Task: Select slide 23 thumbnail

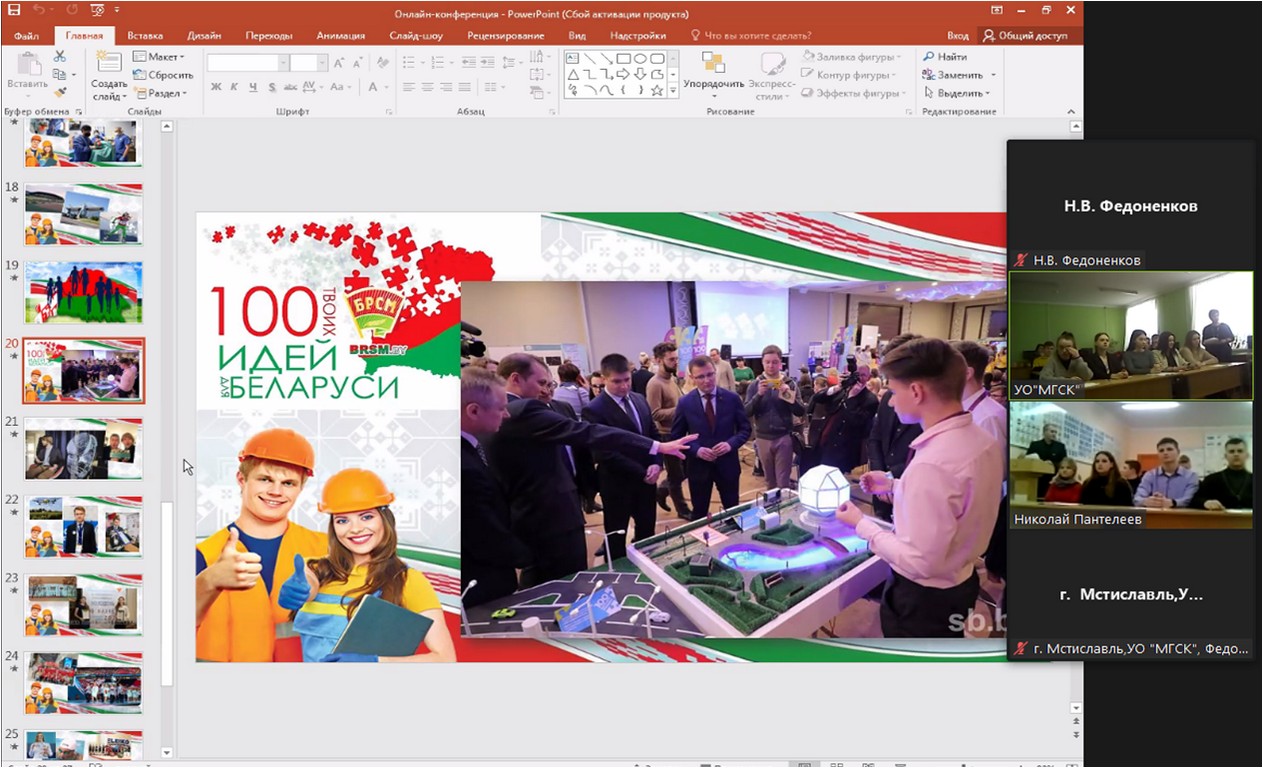Action: (84, 604)
